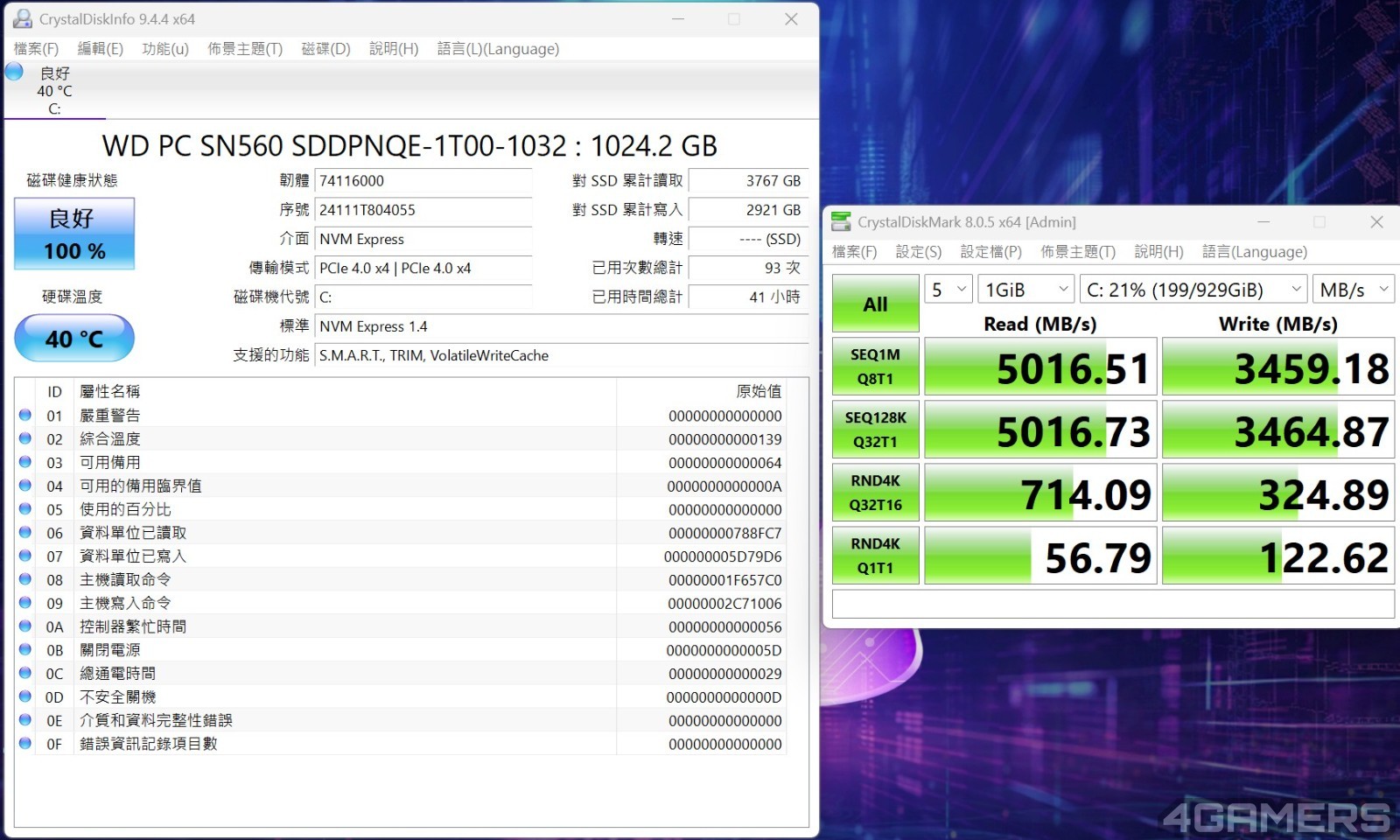Open the unit dropdown showing MB/s
The width and height of the screenshot is (1400, 840).
pyautogui.click(x=1354, y=289)
